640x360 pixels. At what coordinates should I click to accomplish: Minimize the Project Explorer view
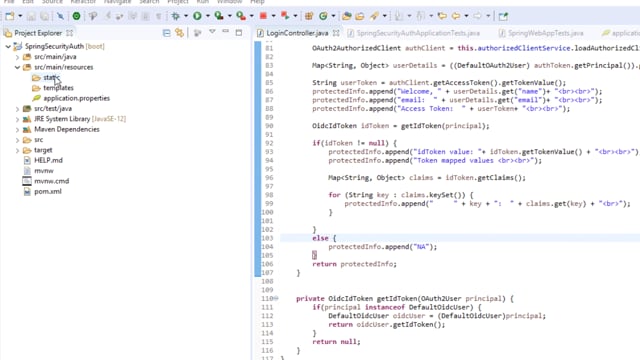225,32
